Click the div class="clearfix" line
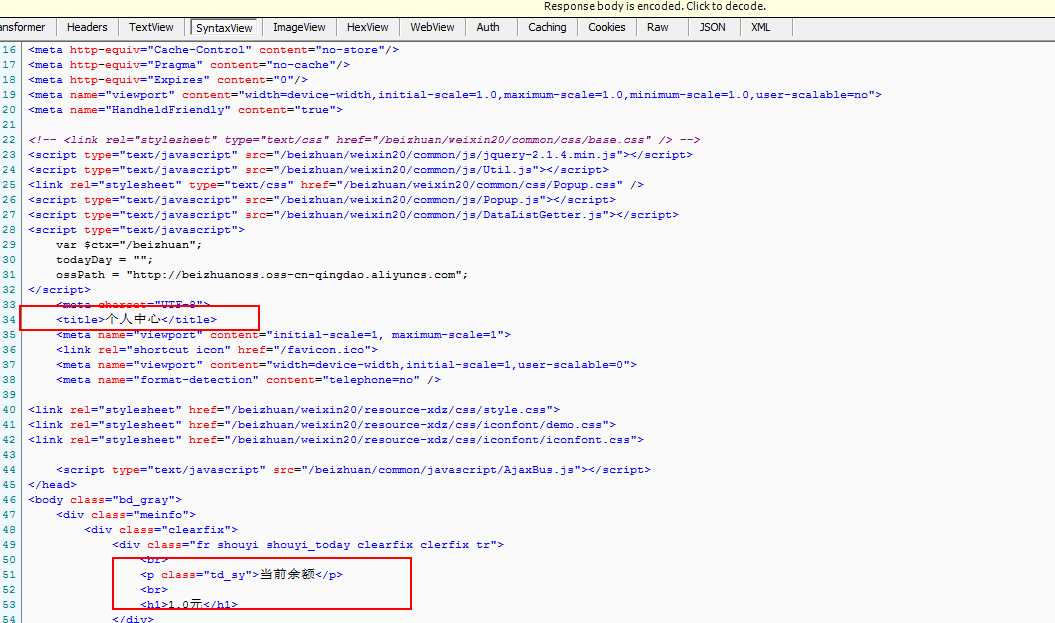Image resolution: width=1055 pixels, height=623 pixels. pos(161,529)
